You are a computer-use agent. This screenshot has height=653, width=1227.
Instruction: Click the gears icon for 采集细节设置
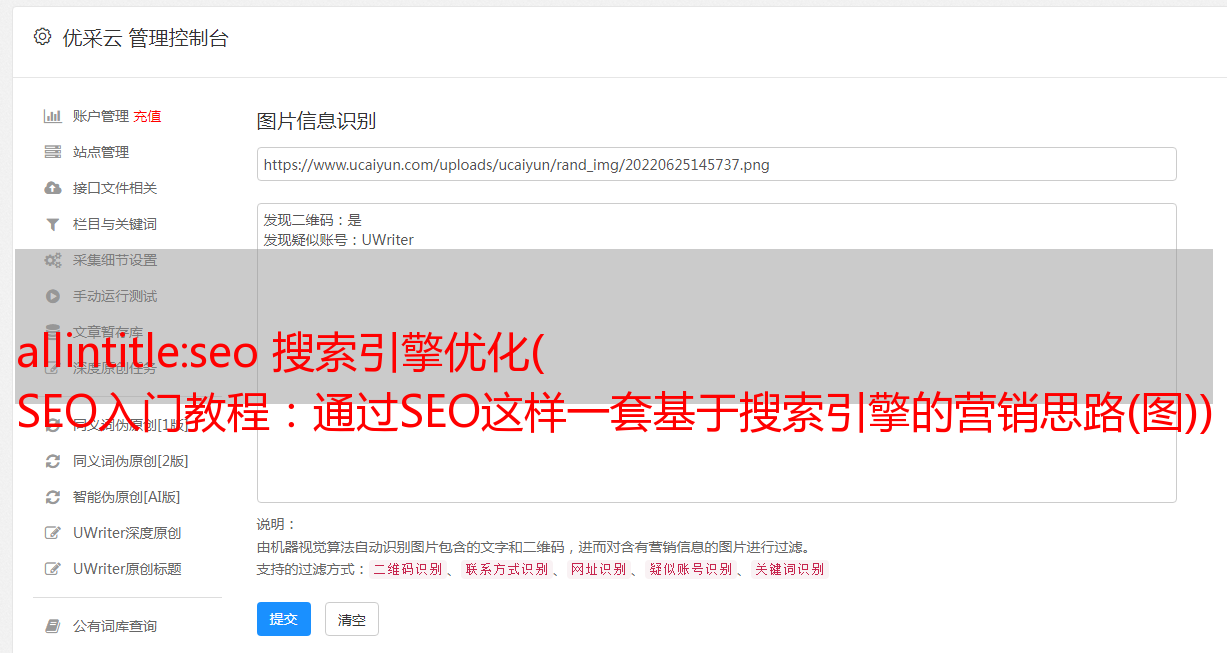pyautogui.click(x=53, y=260)
